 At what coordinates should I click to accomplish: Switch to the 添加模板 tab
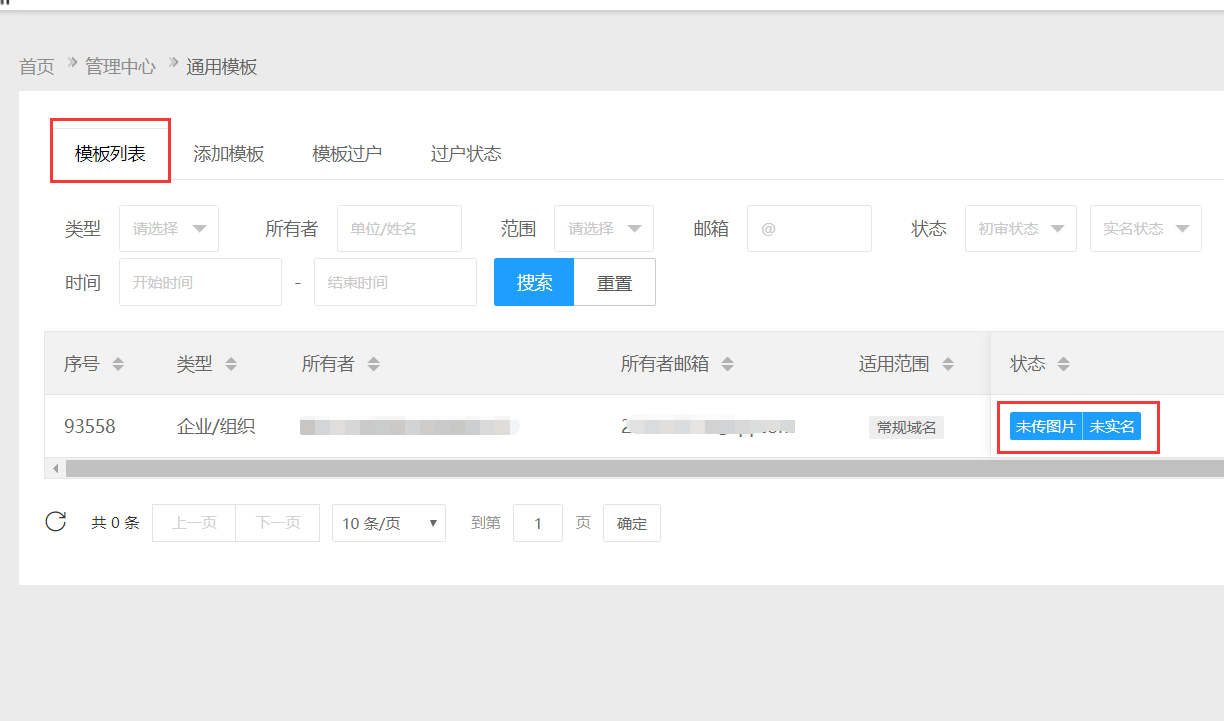pyautogui.click(x=229, y=153)
